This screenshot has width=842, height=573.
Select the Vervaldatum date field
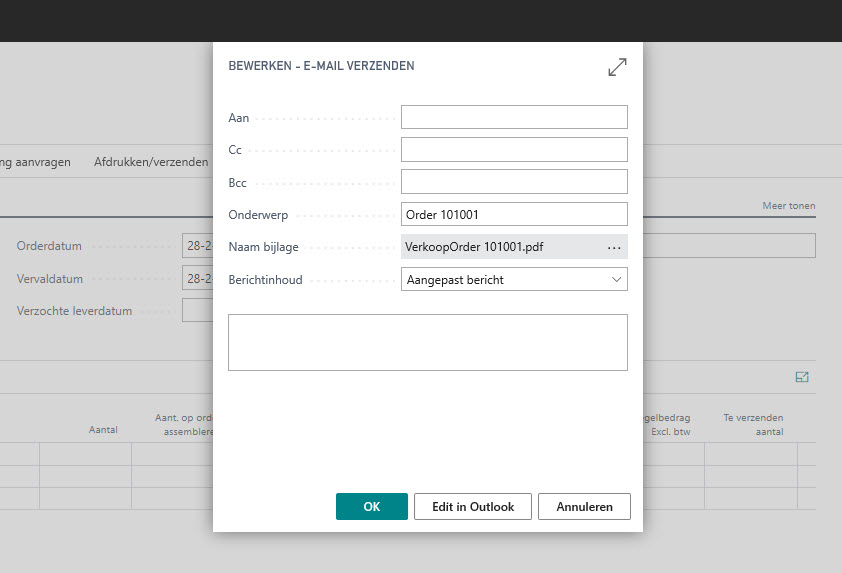tap(196, 278)
